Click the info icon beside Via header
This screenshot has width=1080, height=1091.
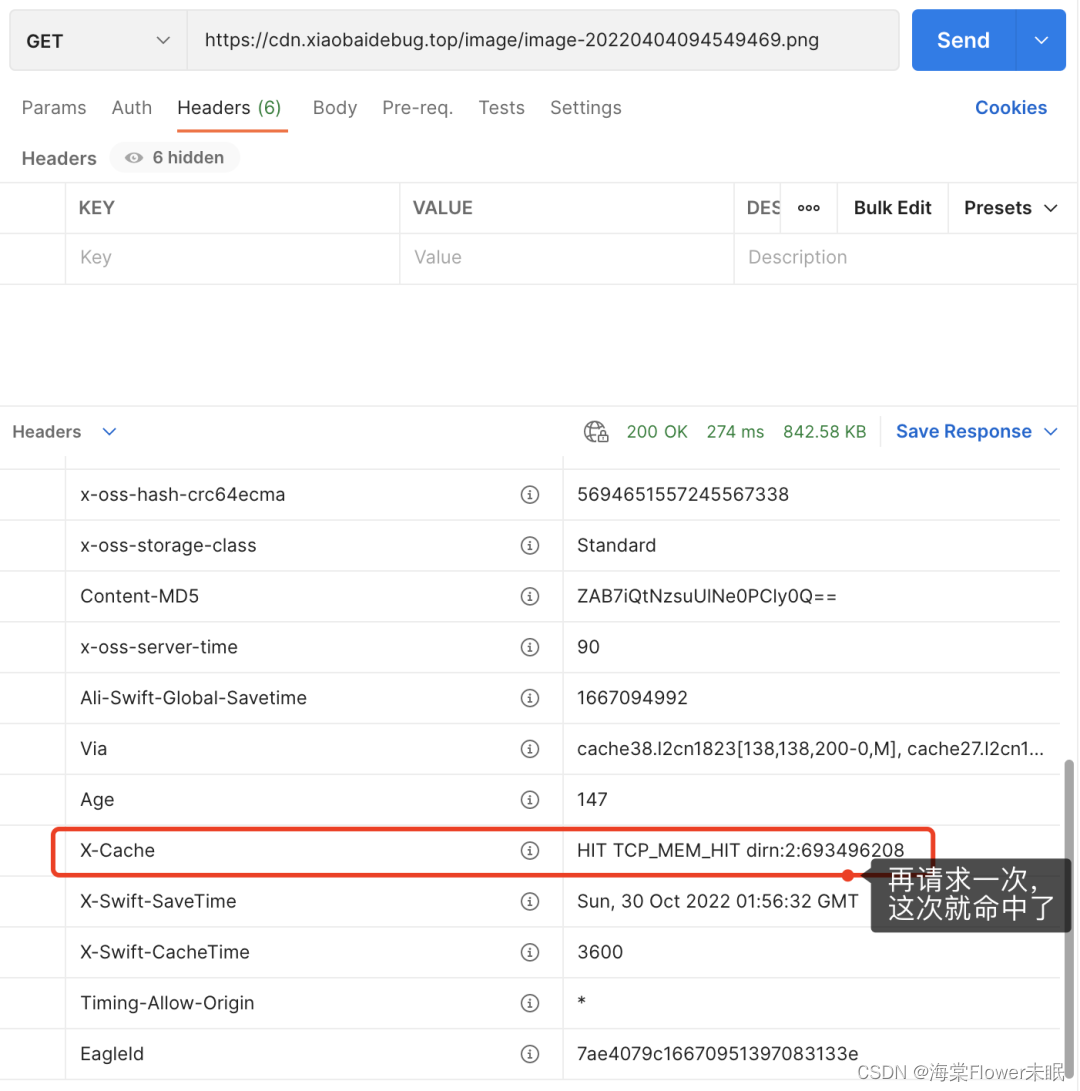(x=530, y=748)
